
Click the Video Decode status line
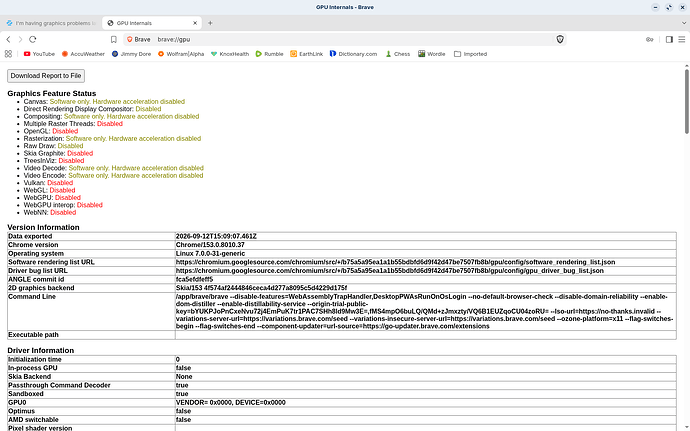pos(114,168)
